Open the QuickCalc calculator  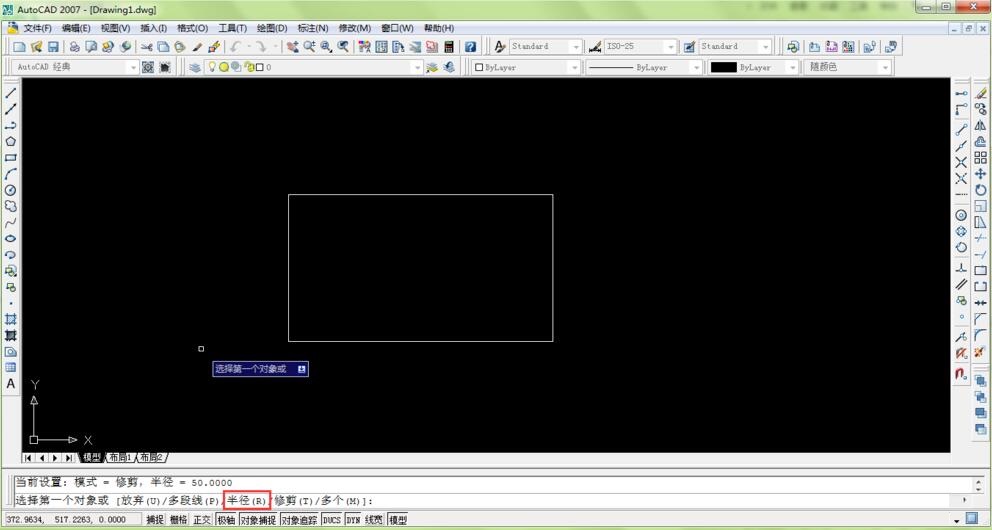tap(449, 46)
